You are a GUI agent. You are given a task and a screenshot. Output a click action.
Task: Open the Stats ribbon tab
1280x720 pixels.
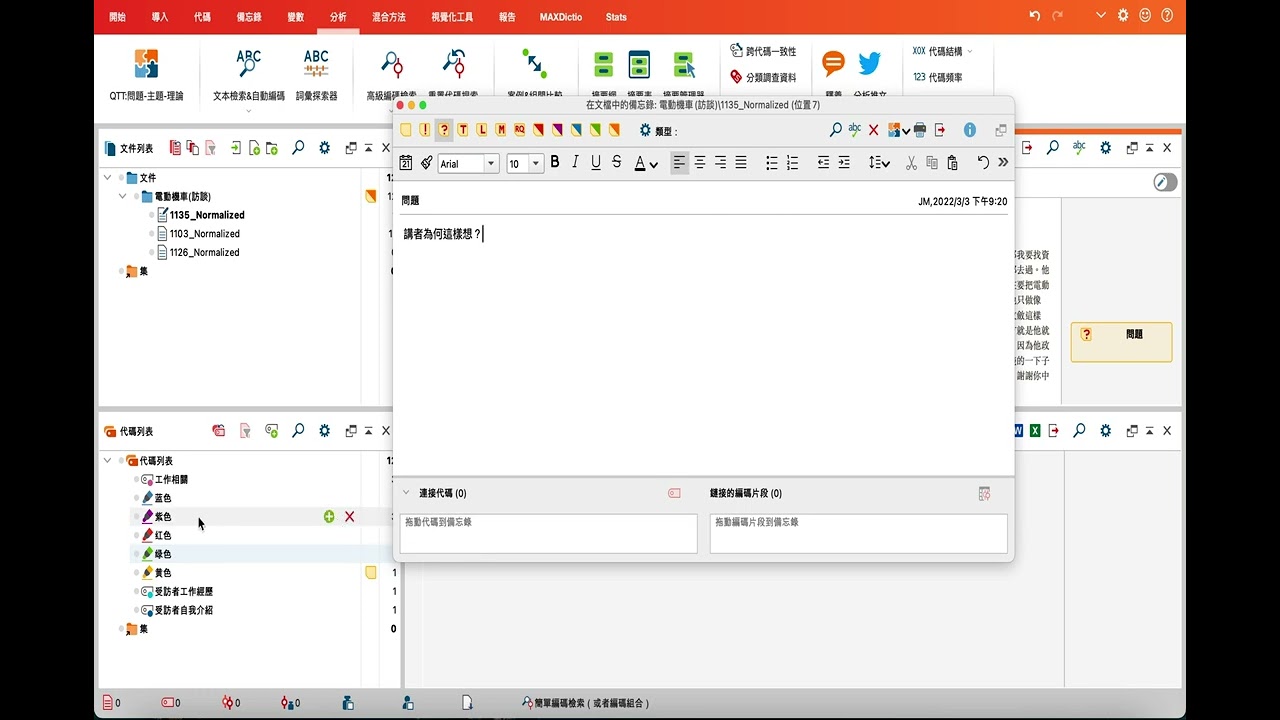pyautogui.click(x=616, y=17)
